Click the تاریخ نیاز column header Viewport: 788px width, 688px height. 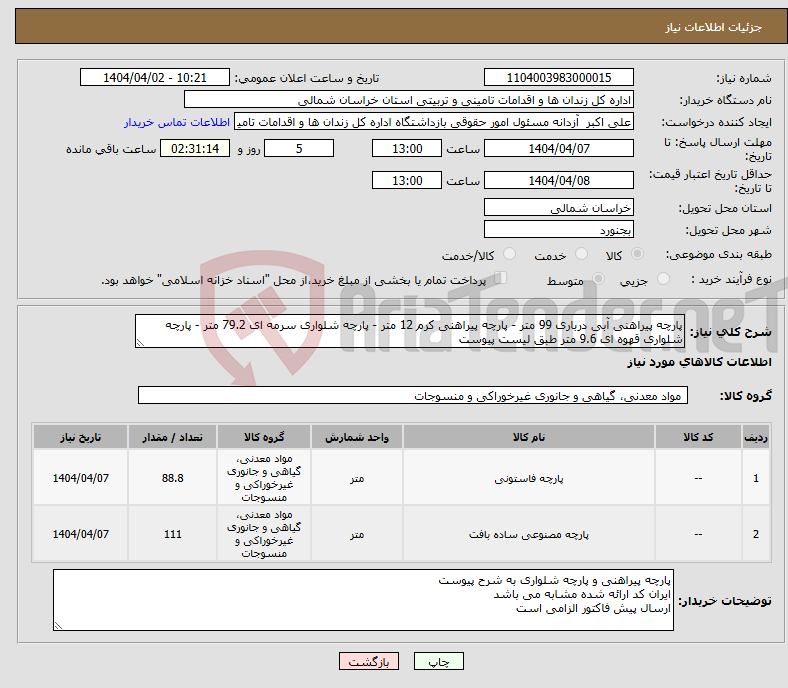[x=80, y=437]
